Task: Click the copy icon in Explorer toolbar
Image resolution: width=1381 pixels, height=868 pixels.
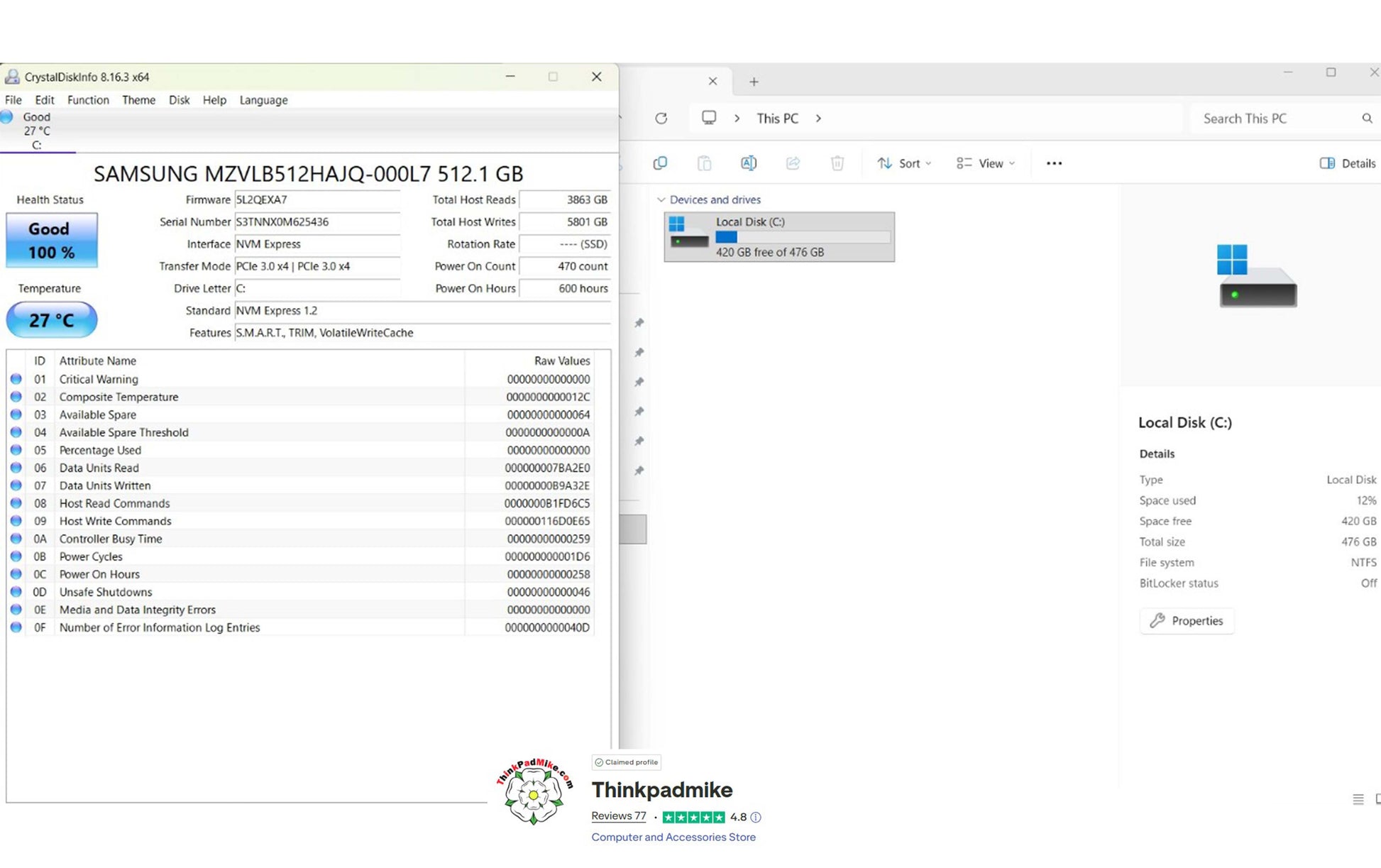Action: (x=660, y=163)
